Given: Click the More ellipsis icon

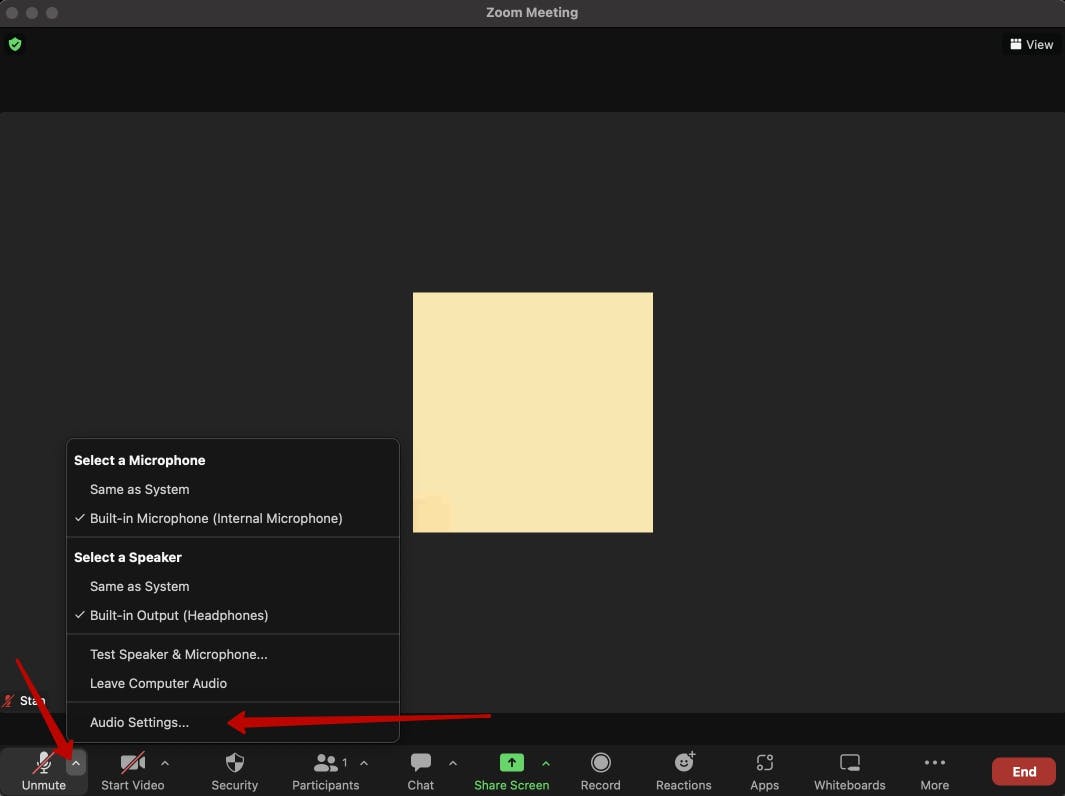Looking at the screenshot, I should click(935, 764).
